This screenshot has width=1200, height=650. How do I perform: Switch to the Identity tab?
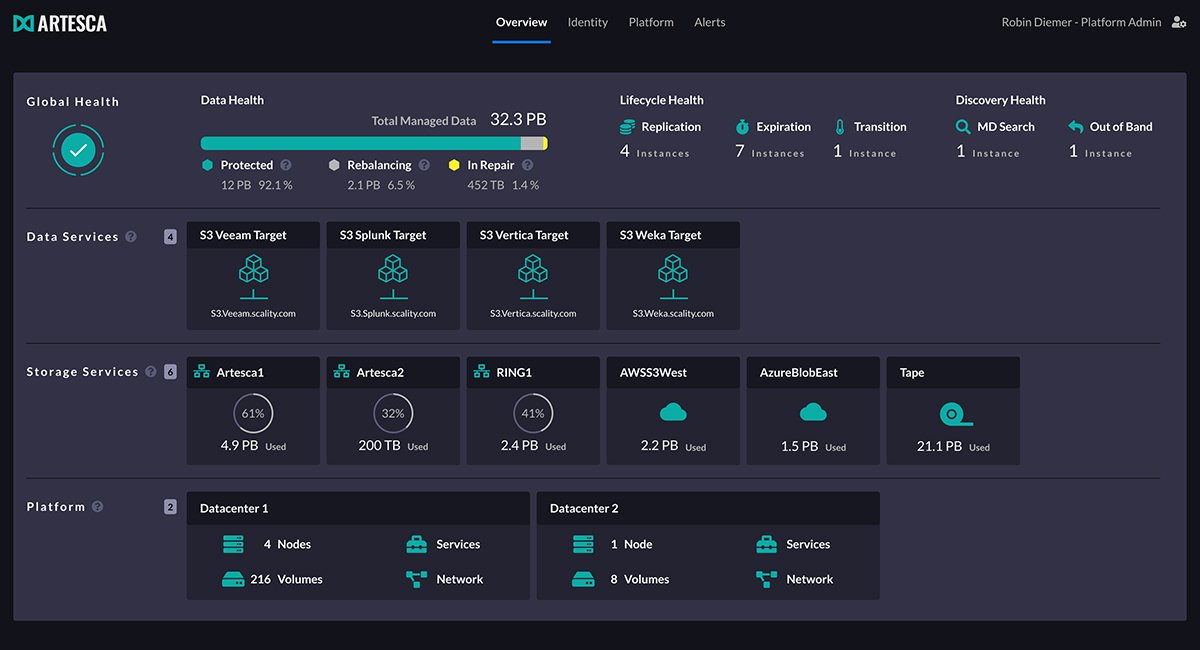[x=588, y=22]
